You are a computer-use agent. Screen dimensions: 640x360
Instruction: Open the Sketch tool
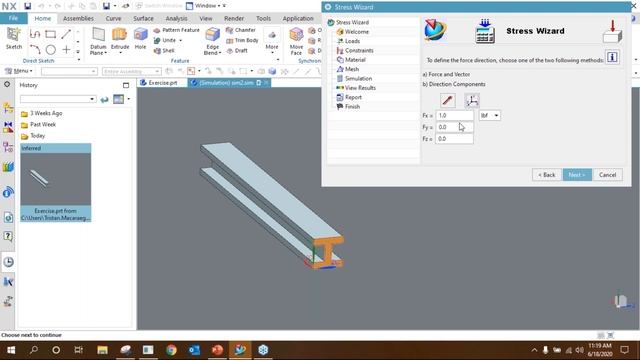pyautogui.click(x=14, y=39)
